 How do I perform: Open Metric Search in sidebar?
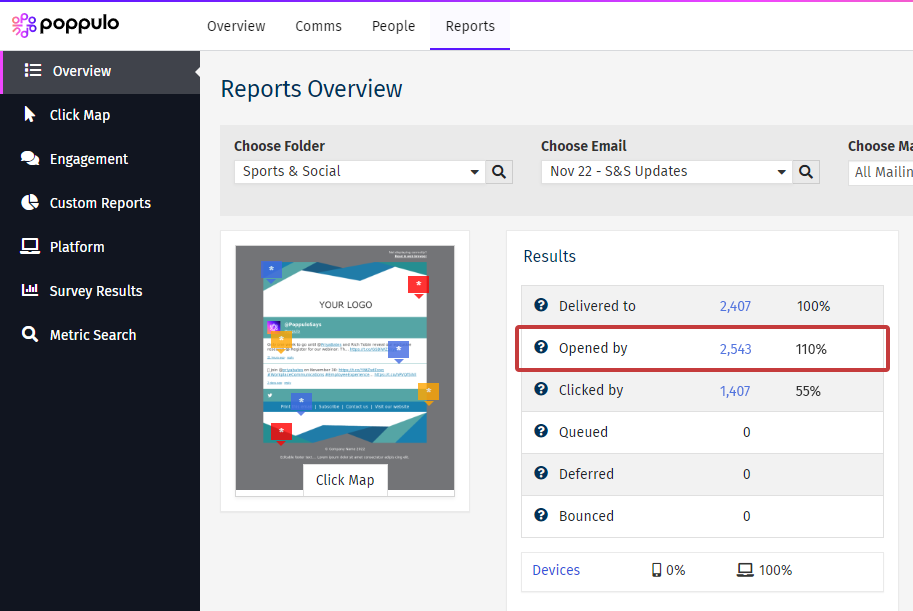click(x=92, y=335)
